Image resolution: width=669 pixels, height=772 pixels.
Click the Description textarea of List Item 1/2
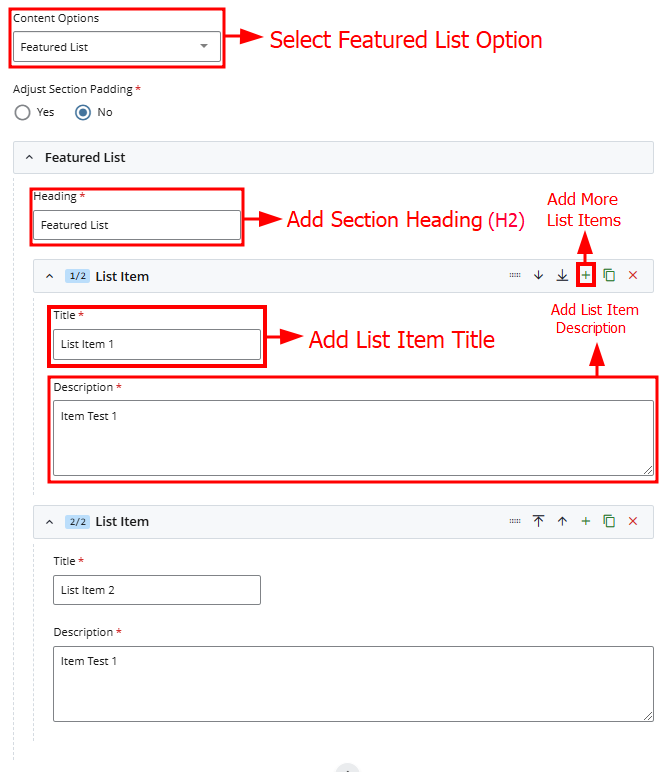[352, 438]
